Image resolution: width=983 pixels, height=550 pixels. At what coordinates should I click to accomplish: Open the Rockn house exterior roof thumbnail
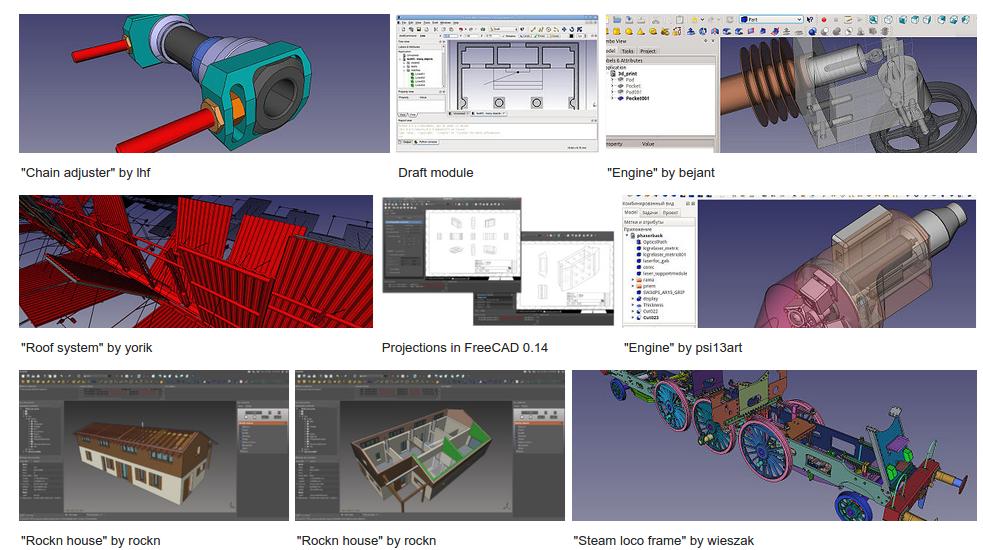154,445
